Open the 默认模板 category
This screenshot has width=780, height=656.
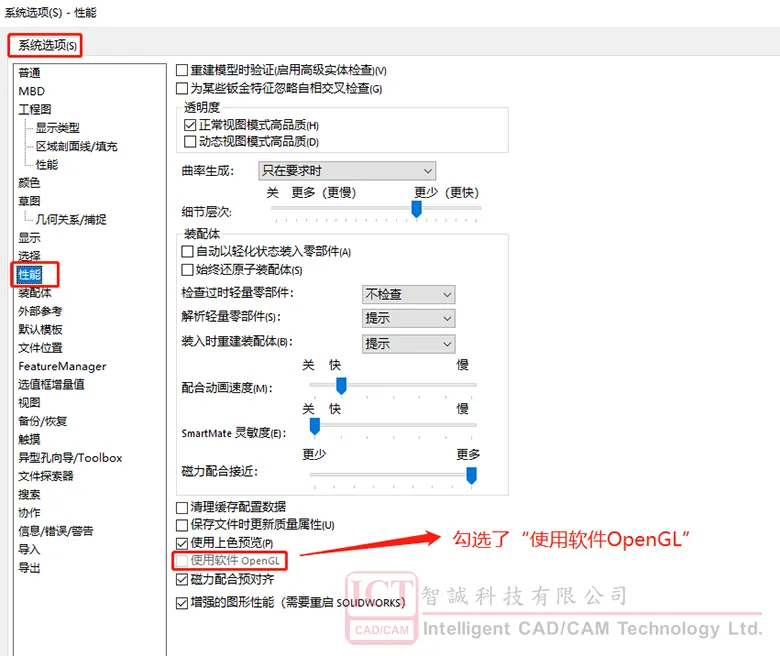tap(40, 329)
